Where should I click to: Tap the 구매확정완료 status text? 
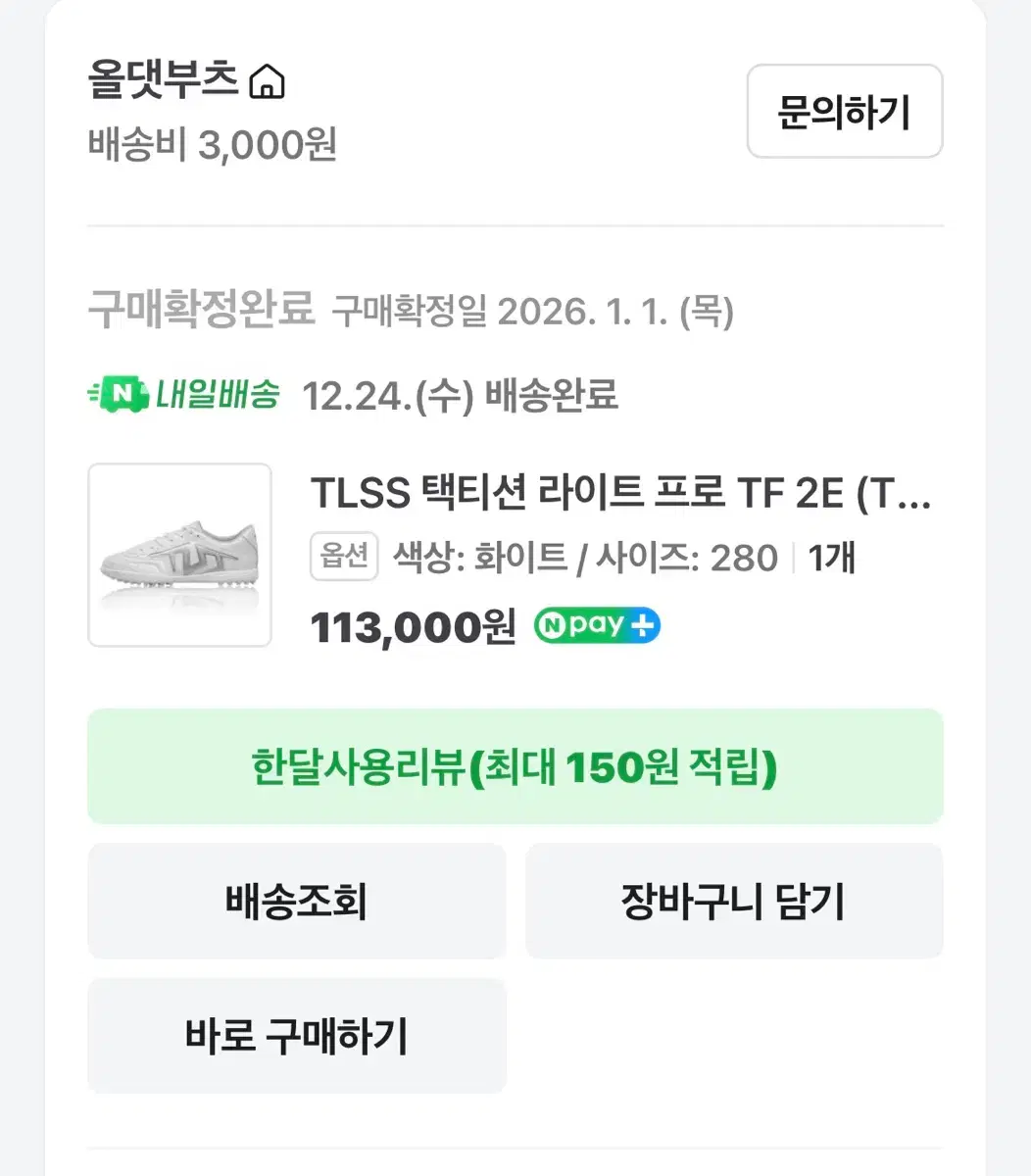coord(201,310)
